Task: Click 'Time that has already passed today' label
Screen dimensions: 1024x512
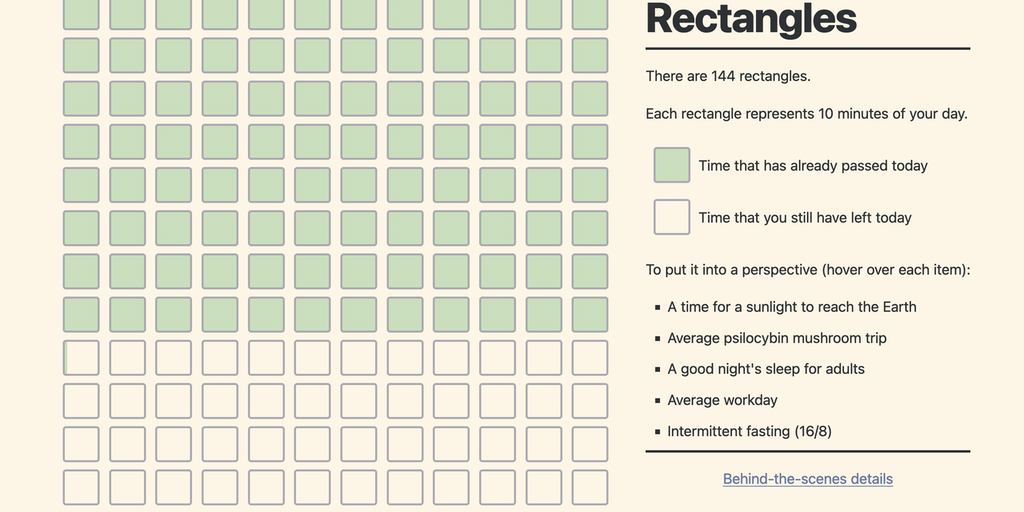Action: pyautogui.click(x=813, y=166)
